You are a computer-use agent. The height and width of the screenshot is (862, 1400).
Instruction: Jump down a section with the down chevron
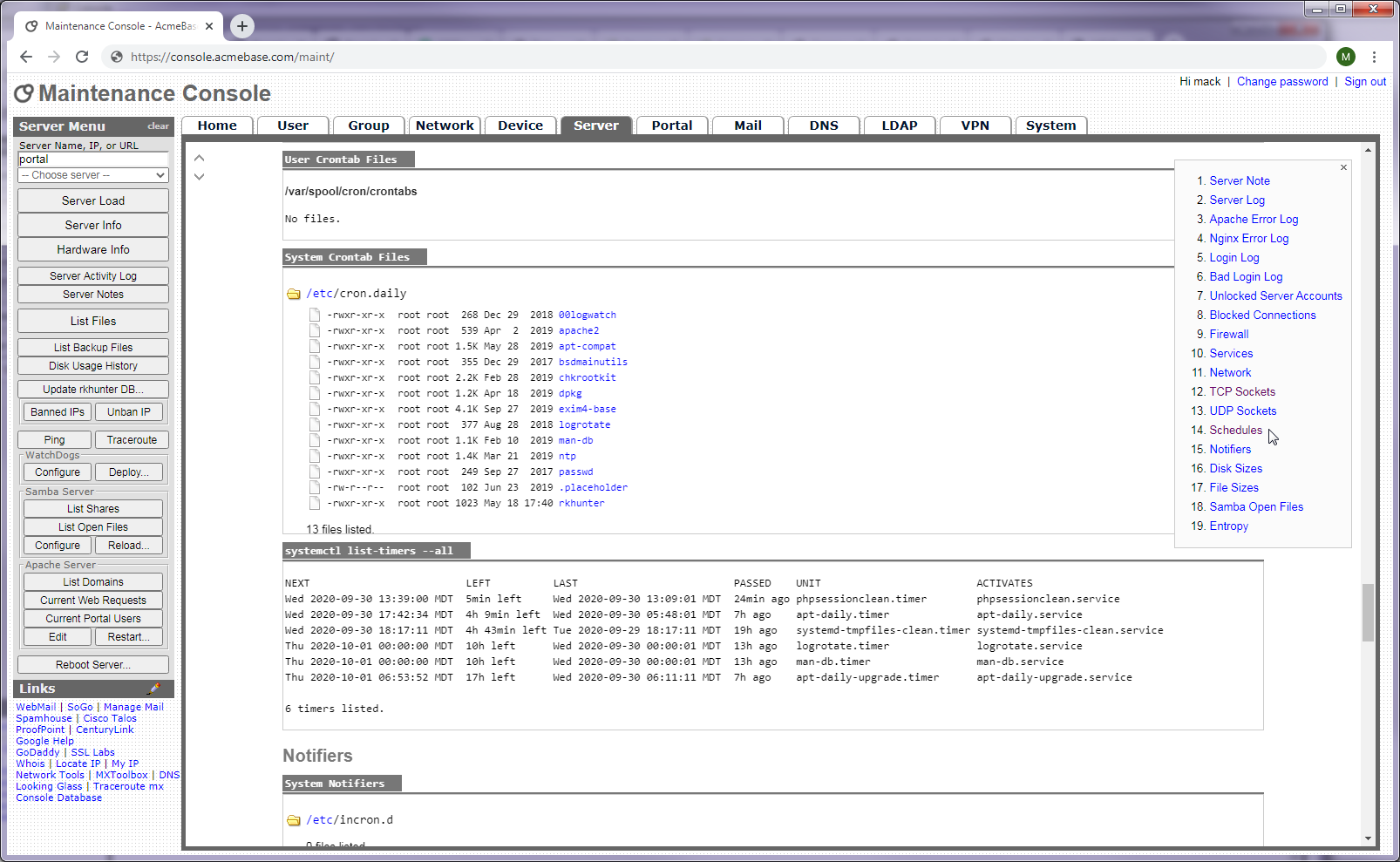tap(199, 176)
